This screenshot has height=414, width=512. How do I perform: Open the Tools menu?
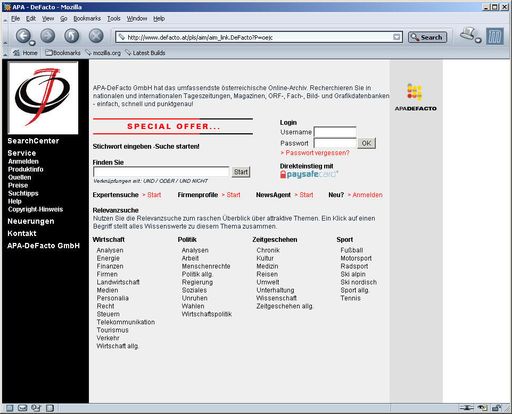point(114,19)
